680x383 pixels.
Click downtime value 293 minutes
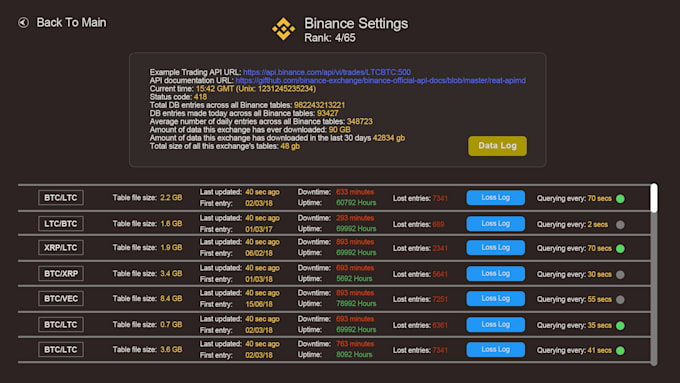click(x=355, y=218)
